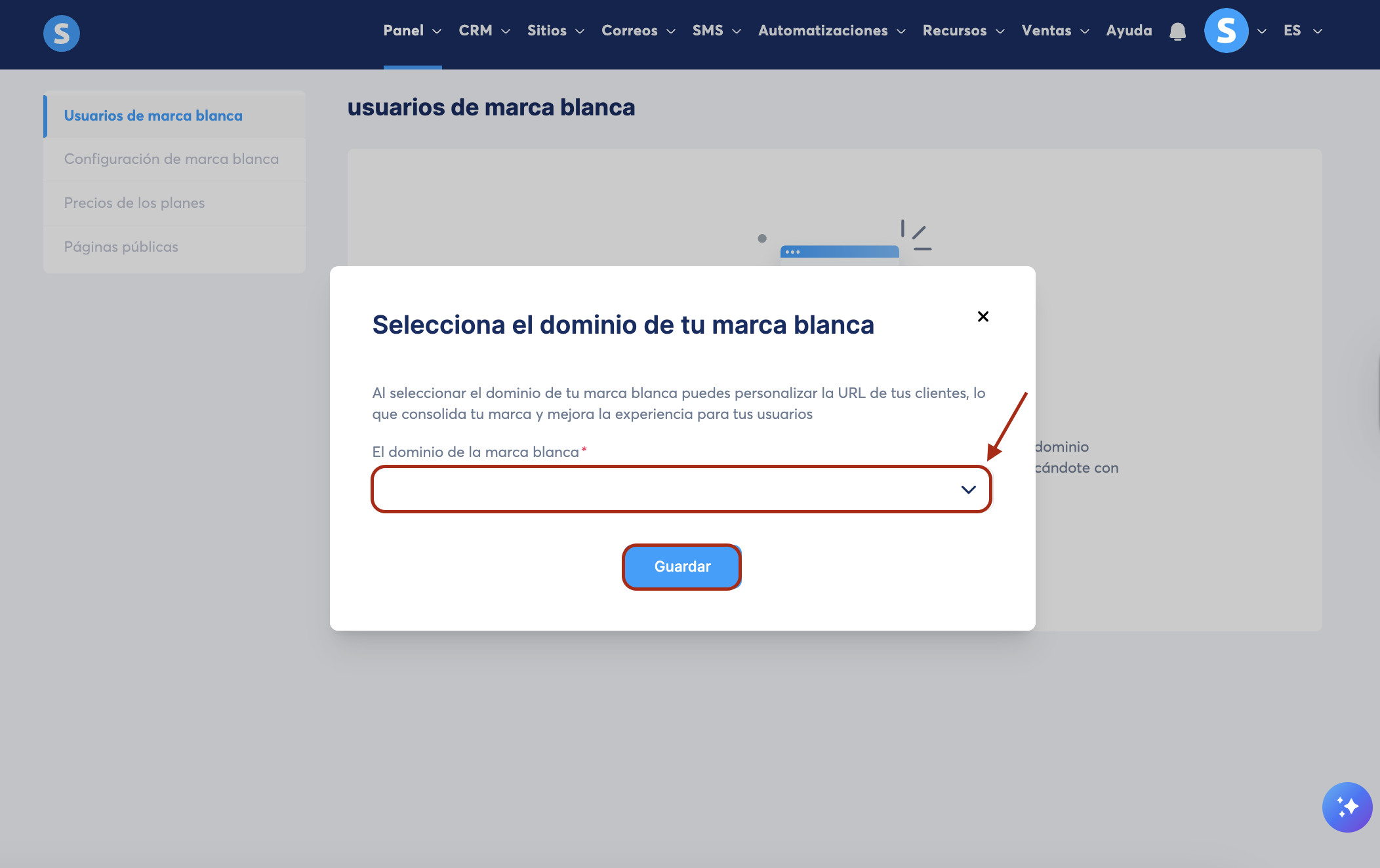Close the domain selection dialog
The height and width of the screenshot is (868, 1380).
pos(983,317)
